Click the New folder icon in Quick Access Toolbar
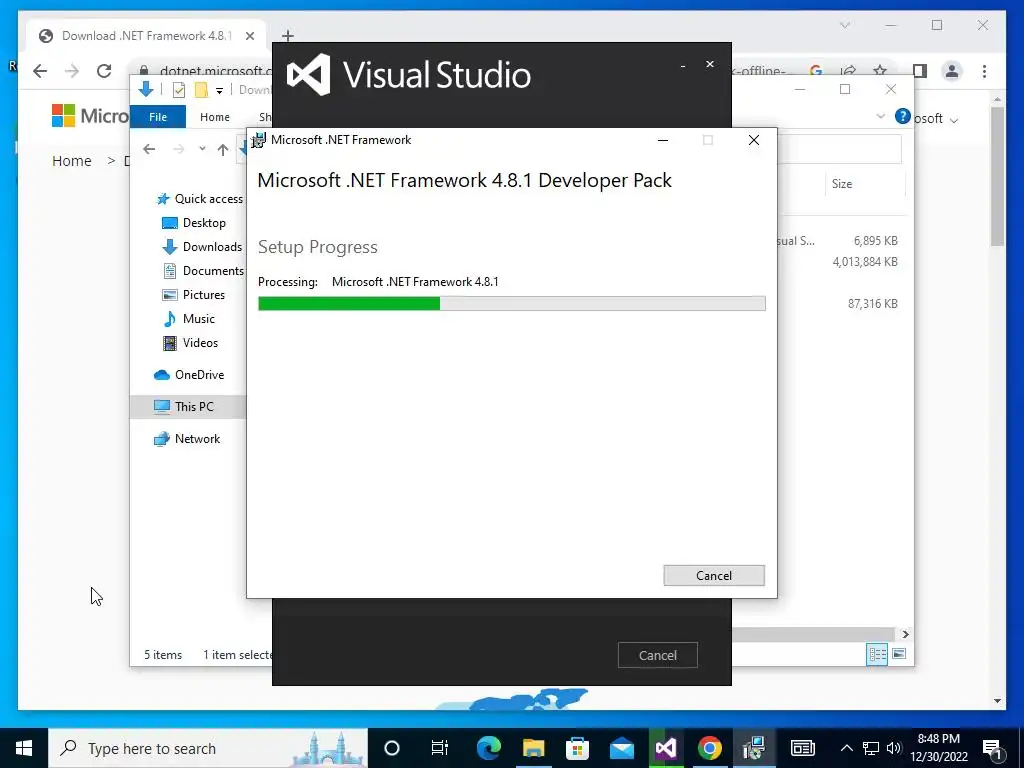This screenshot has width=1024, height=768. point(201,90)
